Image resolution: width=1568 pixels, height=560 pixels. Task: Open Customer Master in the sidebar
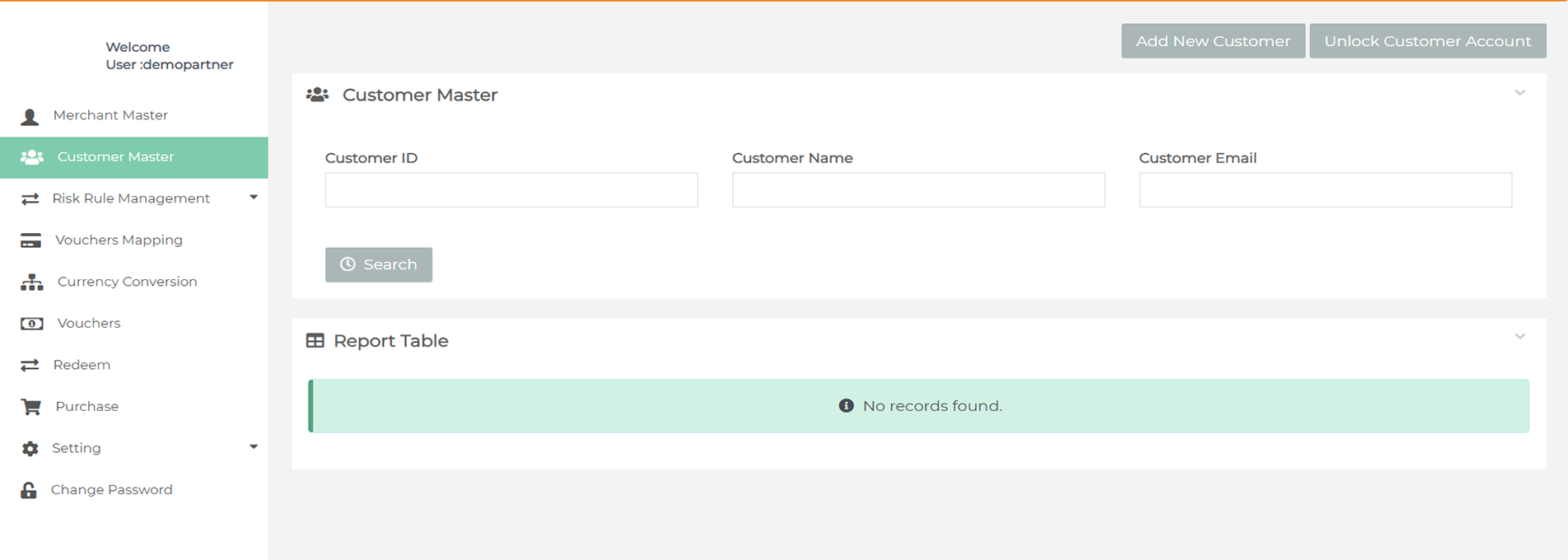pyautogui.click(x=115, y=157)
